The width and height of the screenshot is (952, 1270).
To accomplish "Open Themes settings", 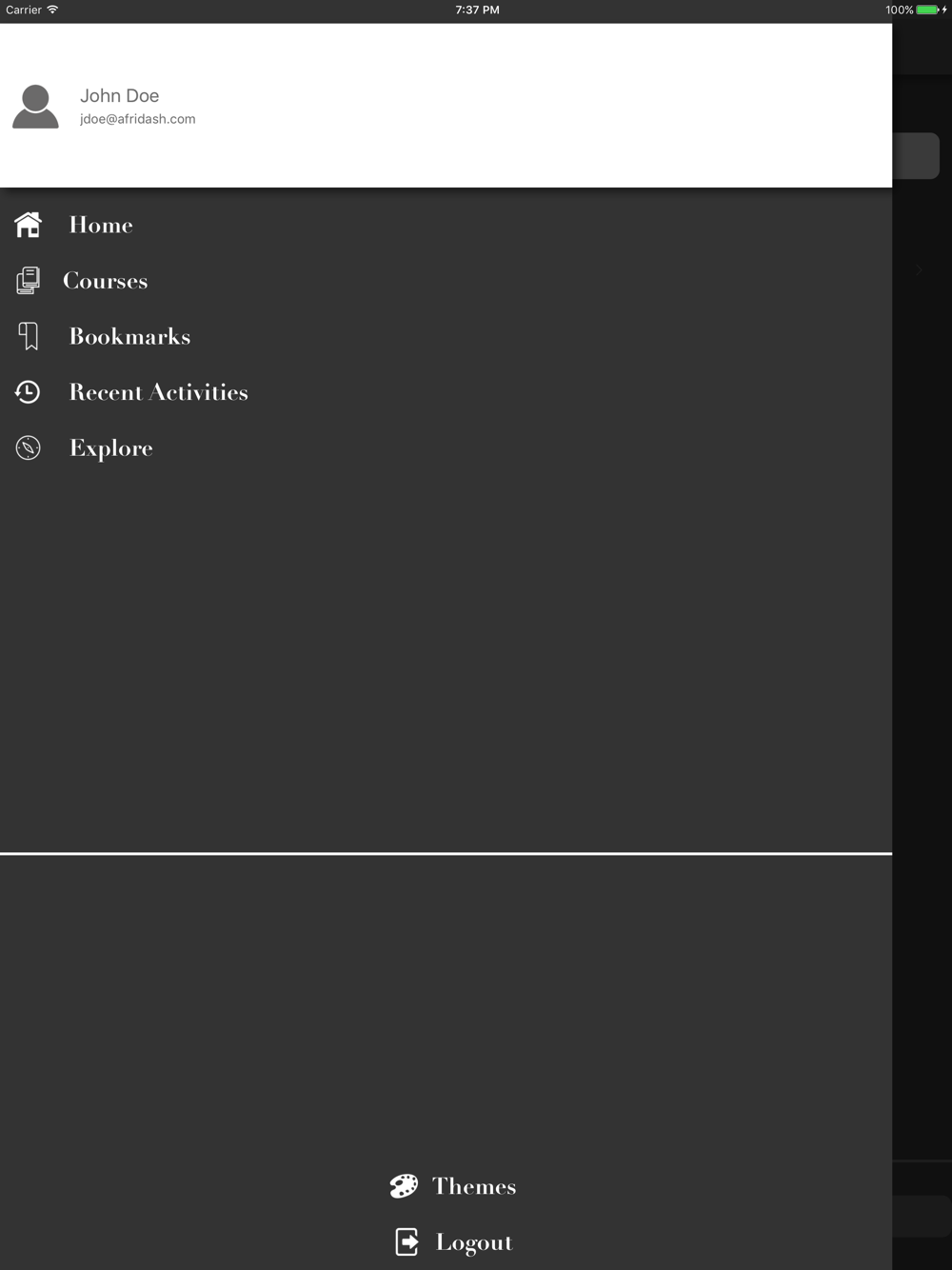I will [x=474, y=1186].
